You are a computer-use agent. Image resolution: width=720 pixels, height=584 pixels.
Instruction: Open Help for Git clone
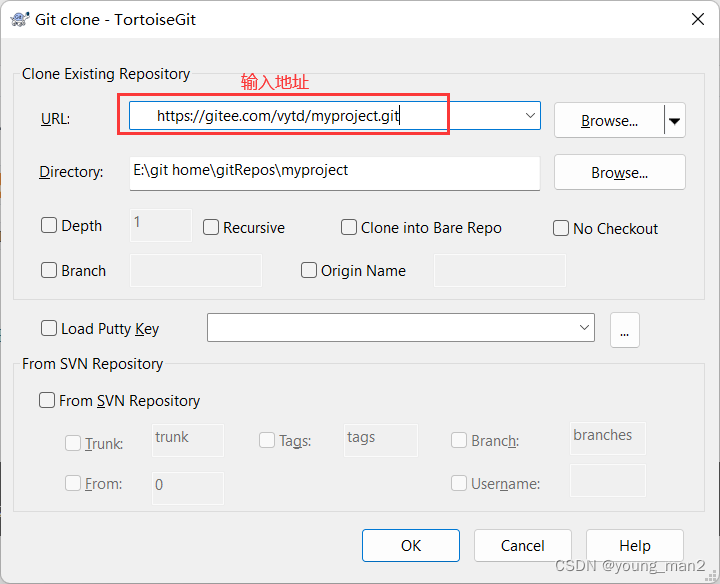(635, 545)
